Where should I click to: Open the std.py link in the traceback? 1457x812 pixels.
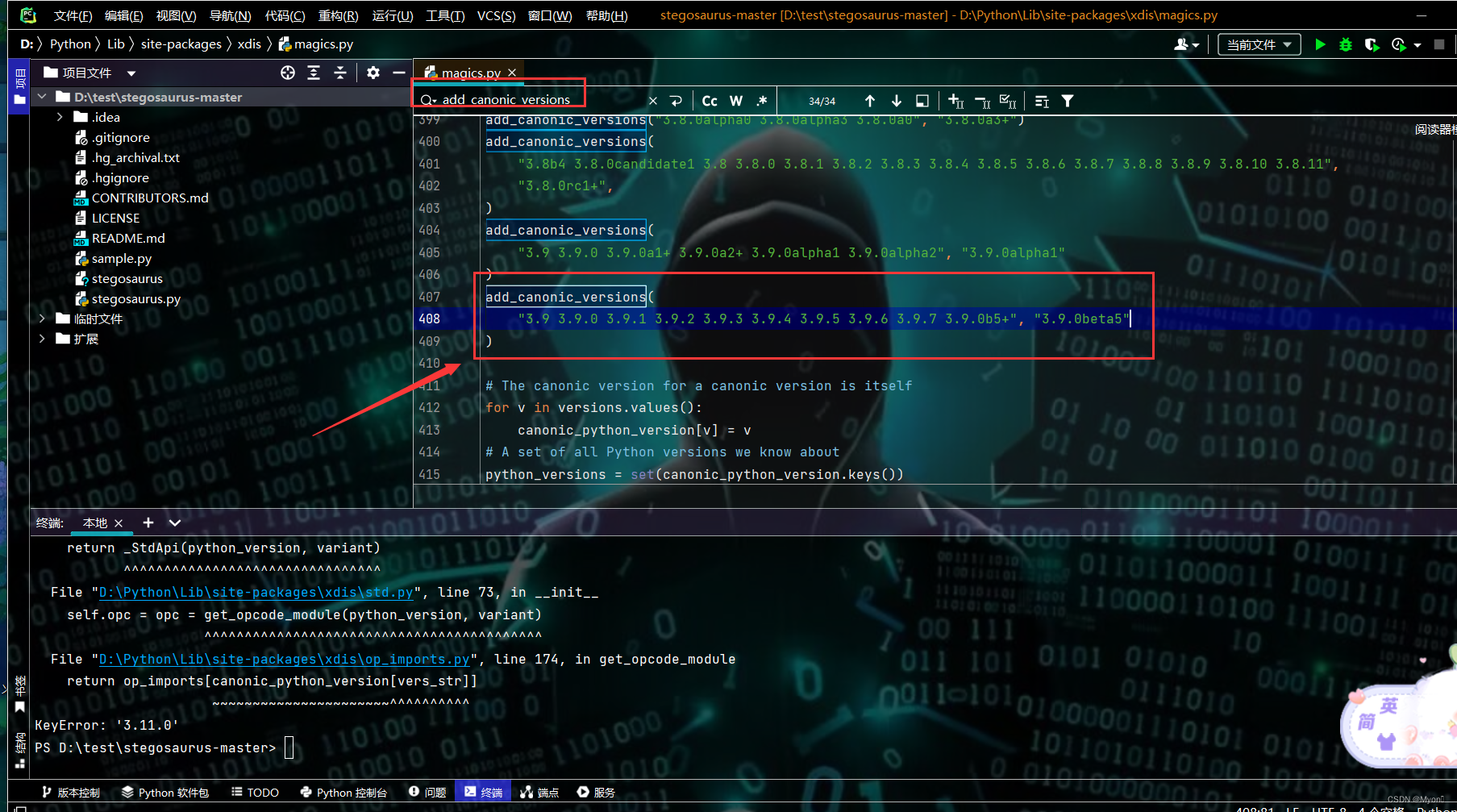pyautogui.click(x=256, y=592)
